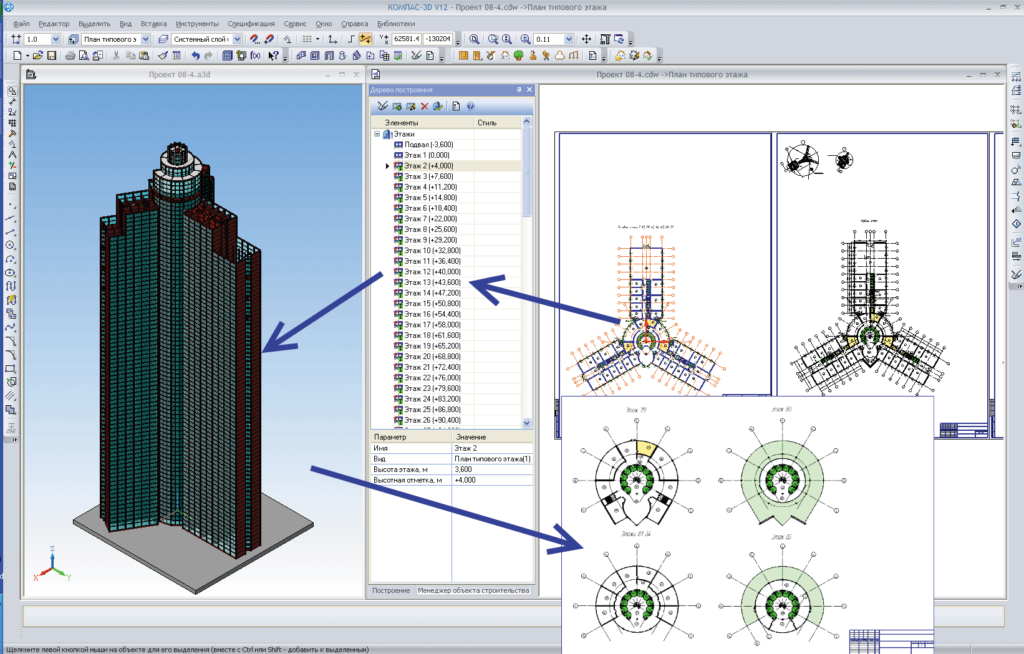Click the Open file folder icon
1024x654 pixels.
point(37,56)
